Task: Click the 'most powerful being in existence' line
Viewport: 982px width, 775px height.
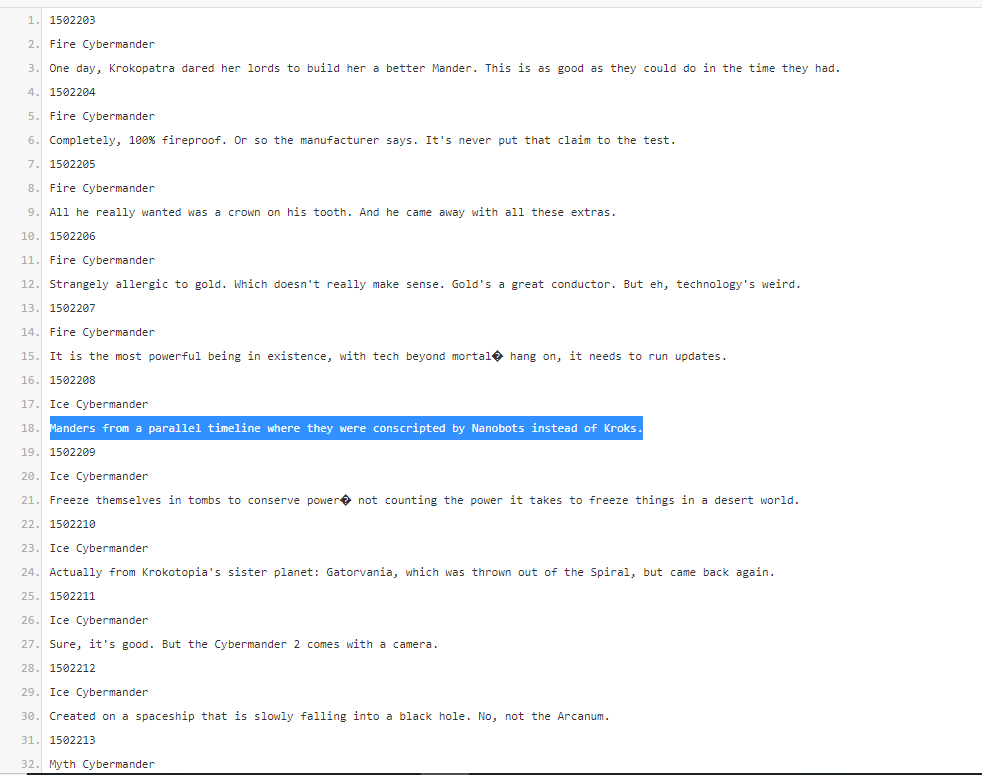Action: point(388,356)
